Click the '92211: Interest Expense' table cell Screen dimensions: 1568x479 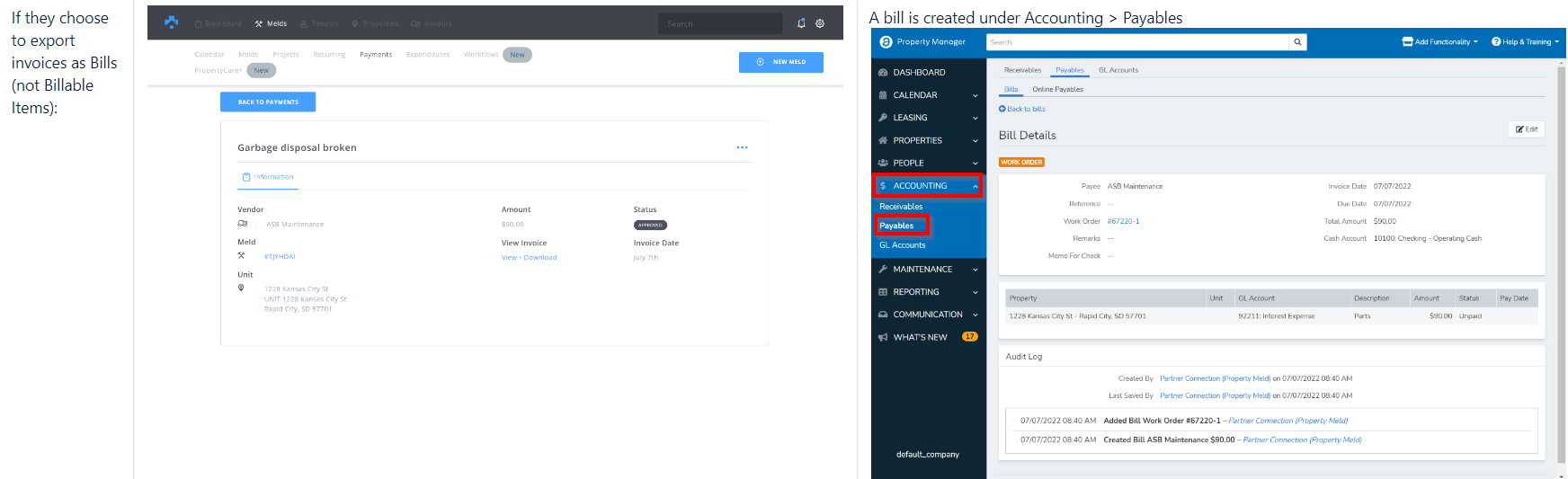(x=1276, y=316)
